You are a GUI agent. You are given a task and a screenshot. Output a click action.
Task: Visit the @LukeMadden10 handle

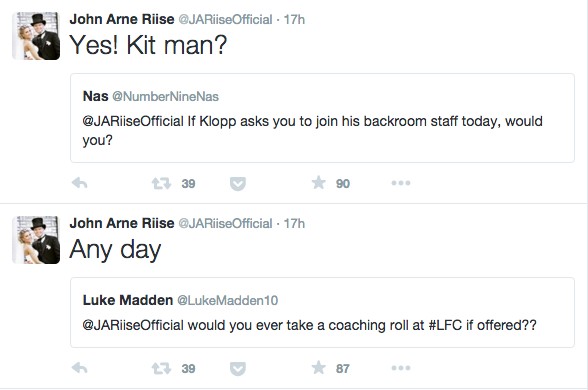(x=228, y=300)
